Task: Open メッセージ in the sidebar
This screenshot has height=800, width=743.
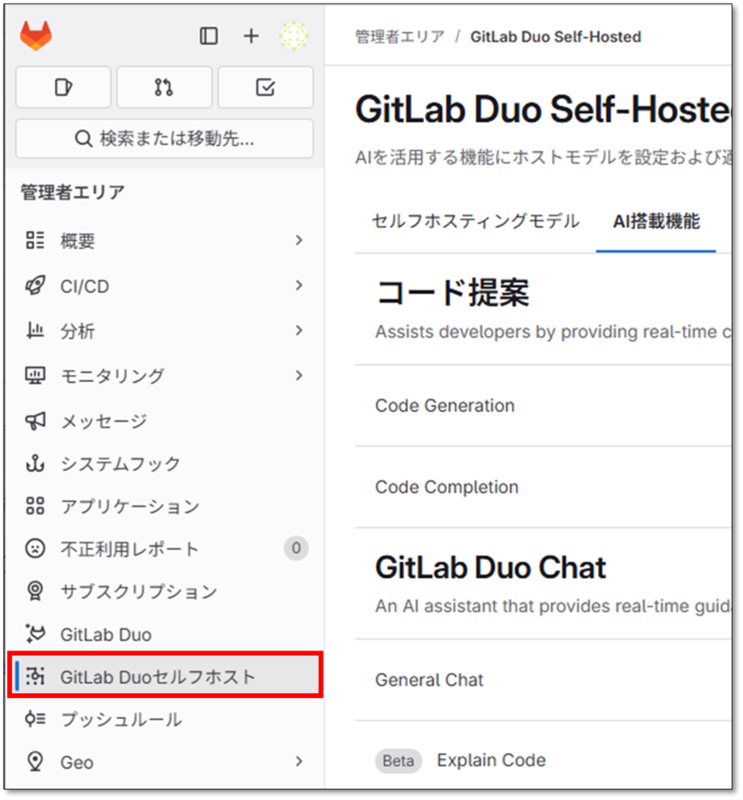Action: pos(164,421)
